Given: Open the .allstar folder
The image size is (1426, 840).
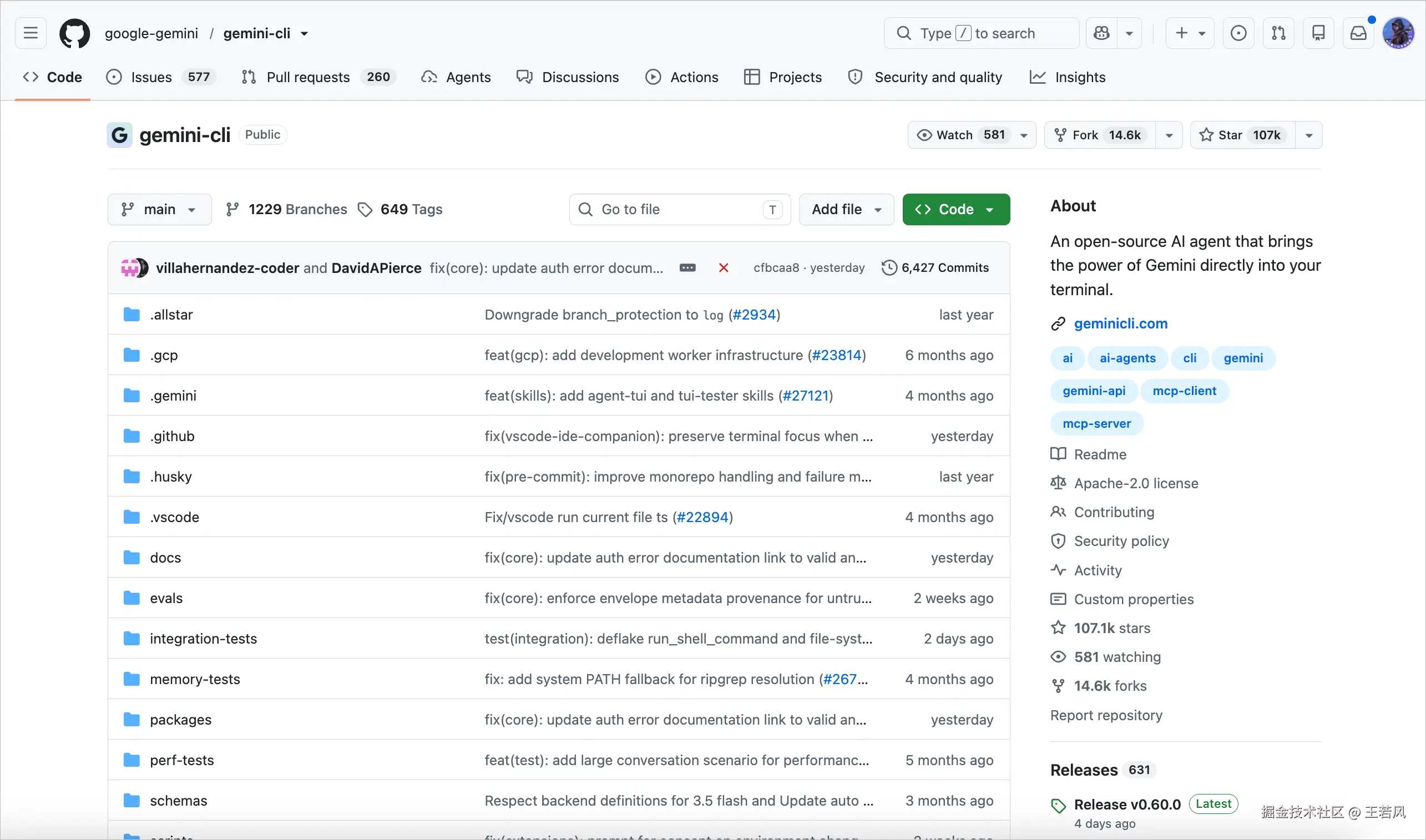Looking at the screenshot, I should (x=171, y=315).
